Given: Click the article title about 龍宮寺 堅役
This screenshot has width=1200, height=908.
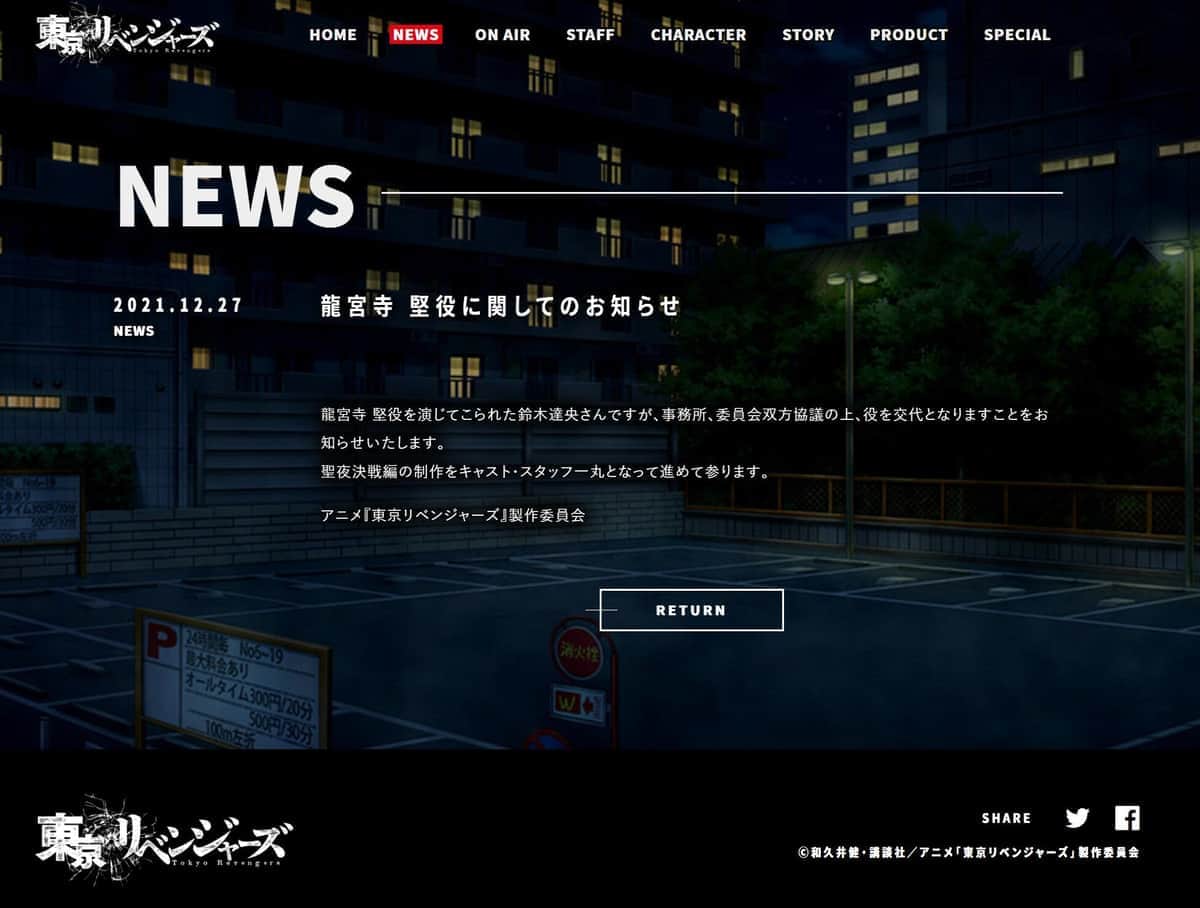Looking at the screenshot, I should click(x=500, y=306).
